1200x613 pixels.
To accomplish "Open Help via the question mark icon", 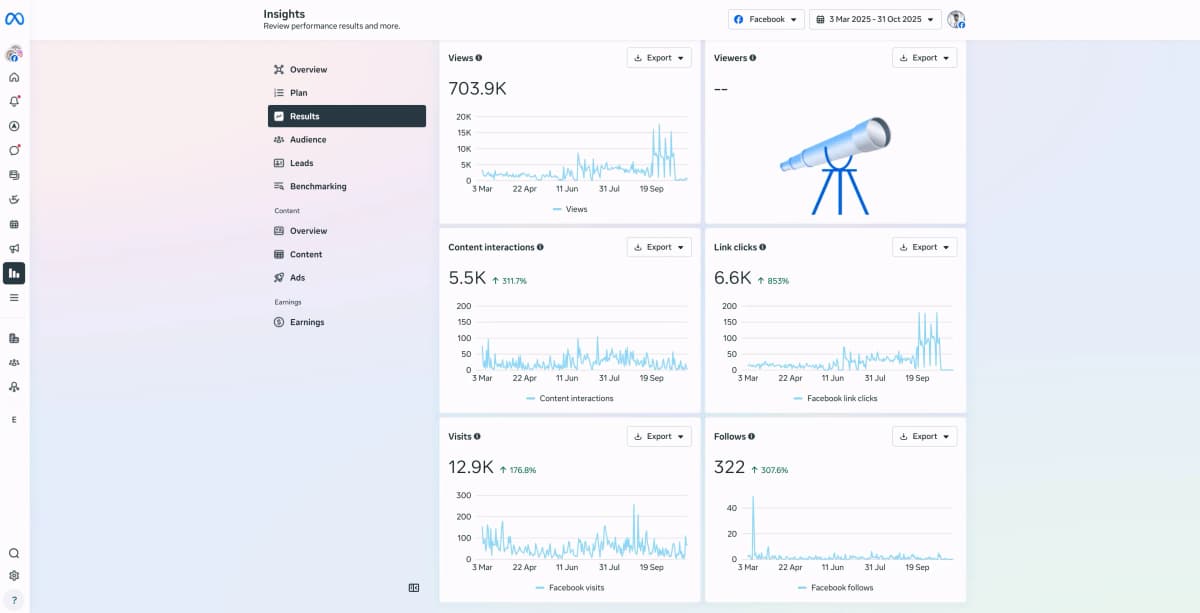I will 14,601.
